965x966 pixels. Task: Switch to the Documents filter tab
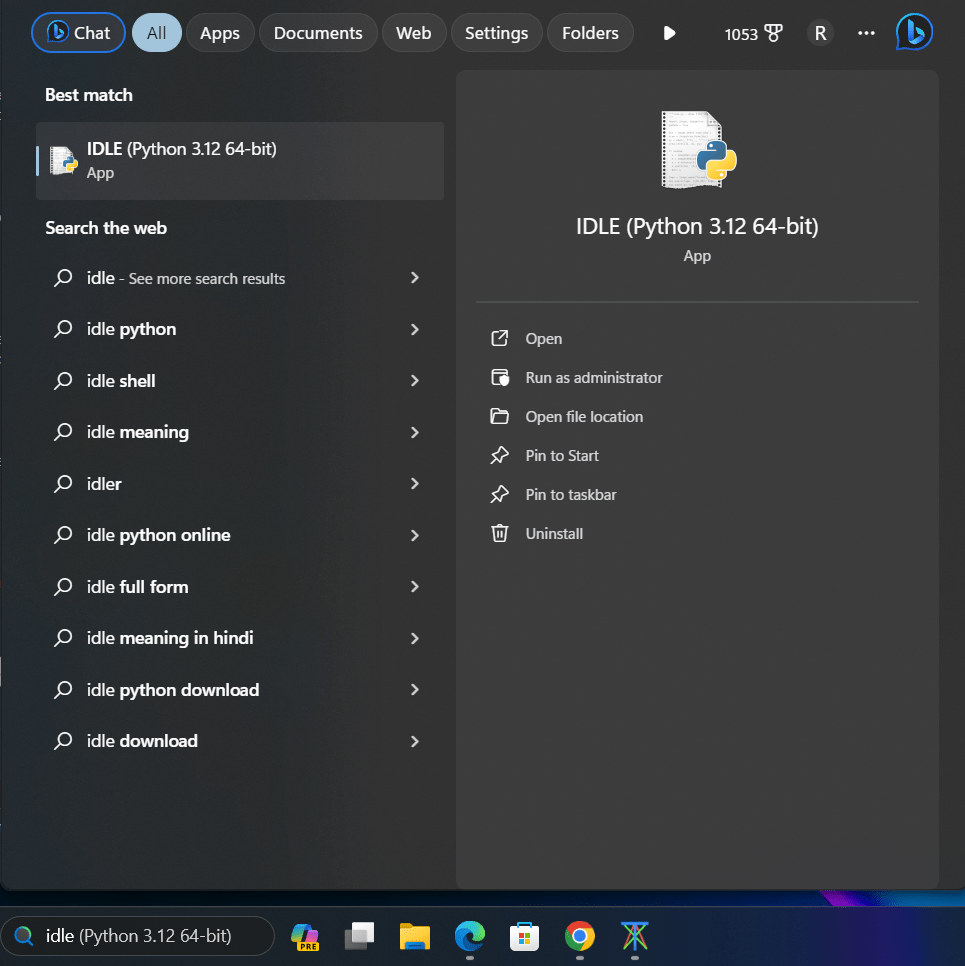317,32
